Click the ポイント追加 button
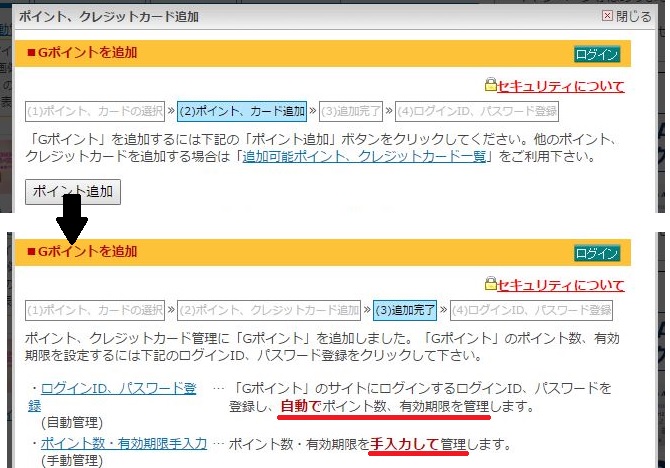Screen dimensions: 670x468 click(73, 192)
